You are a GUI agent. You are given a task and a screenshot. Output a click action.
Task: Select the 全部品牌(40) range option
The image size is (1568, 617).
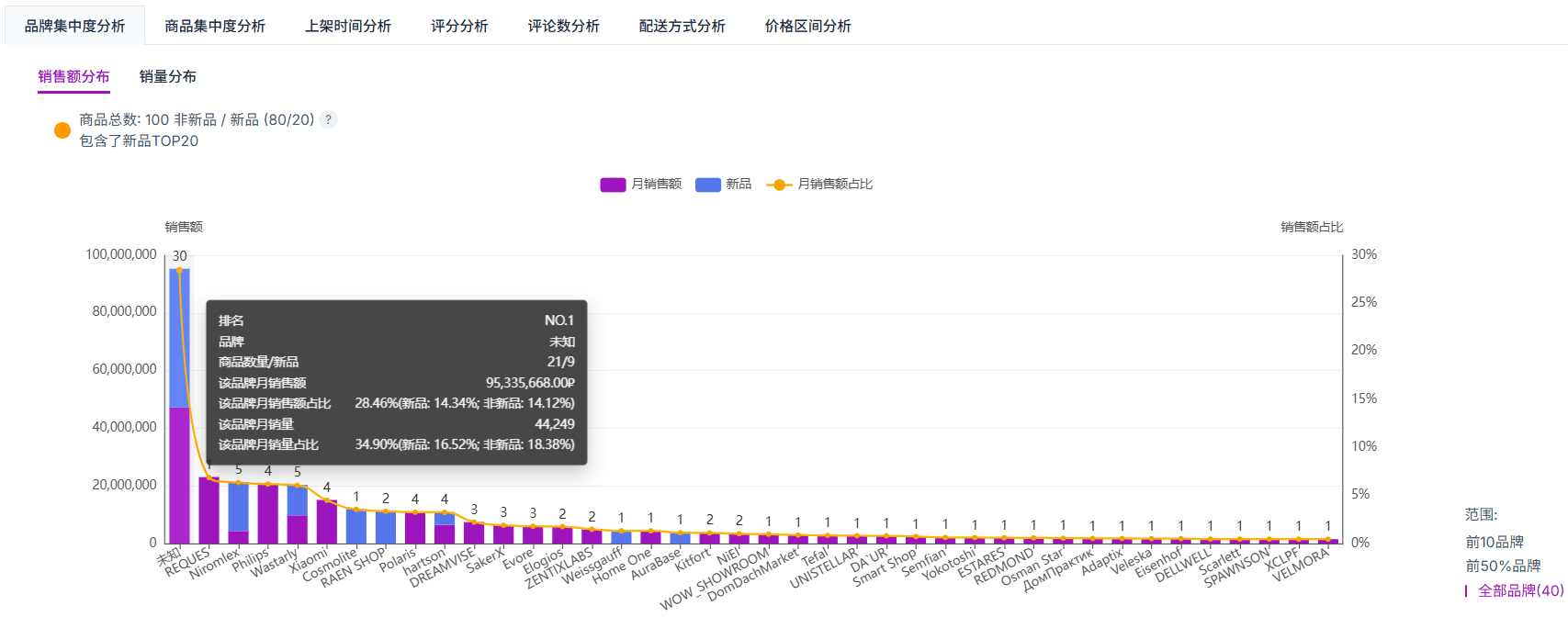click(1520, 590)
